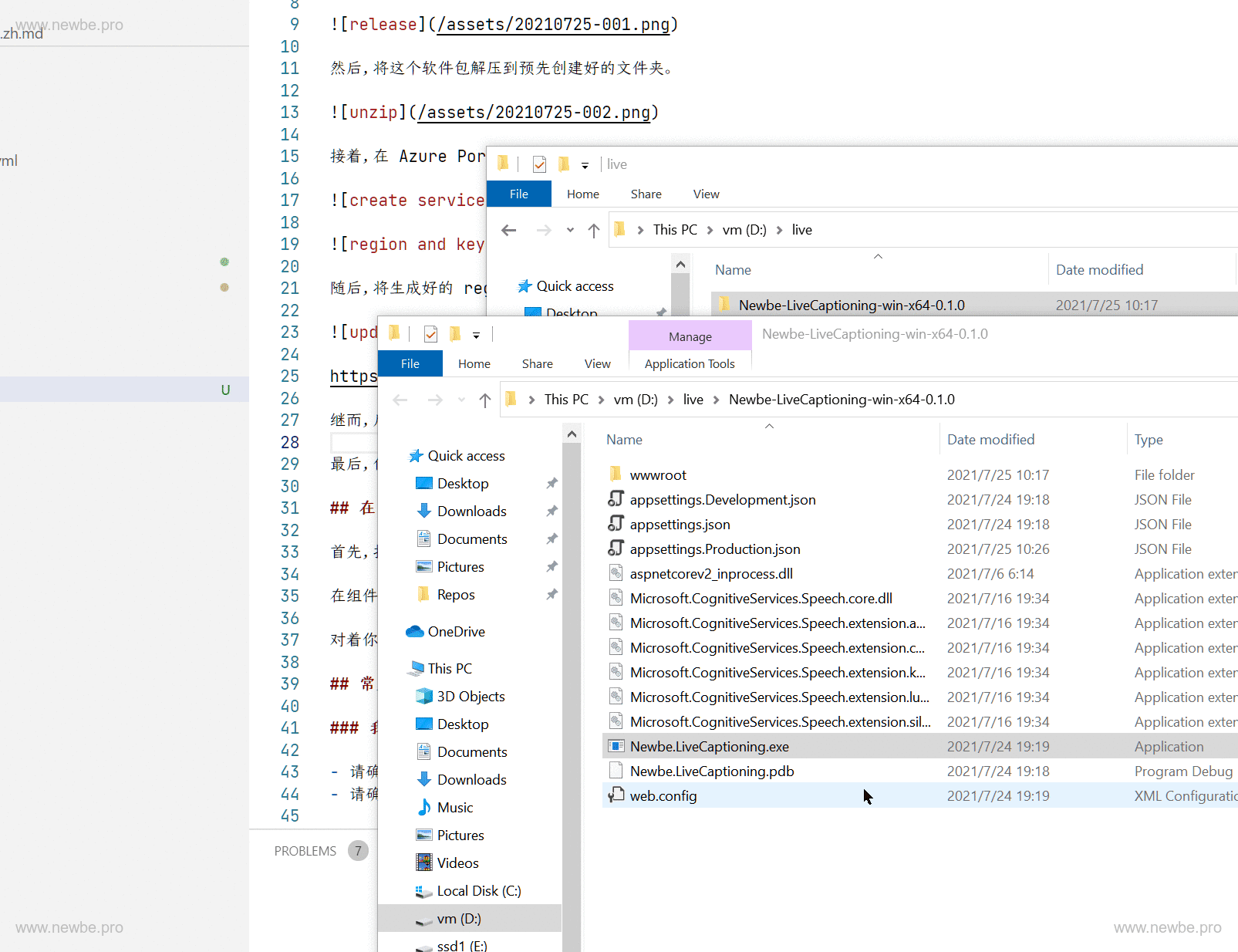Expand breadcrumb chevron after vm (D:) in front window
Viewport: 1238px width, 952px height.
pyautogui.click(x=670, y=400)
